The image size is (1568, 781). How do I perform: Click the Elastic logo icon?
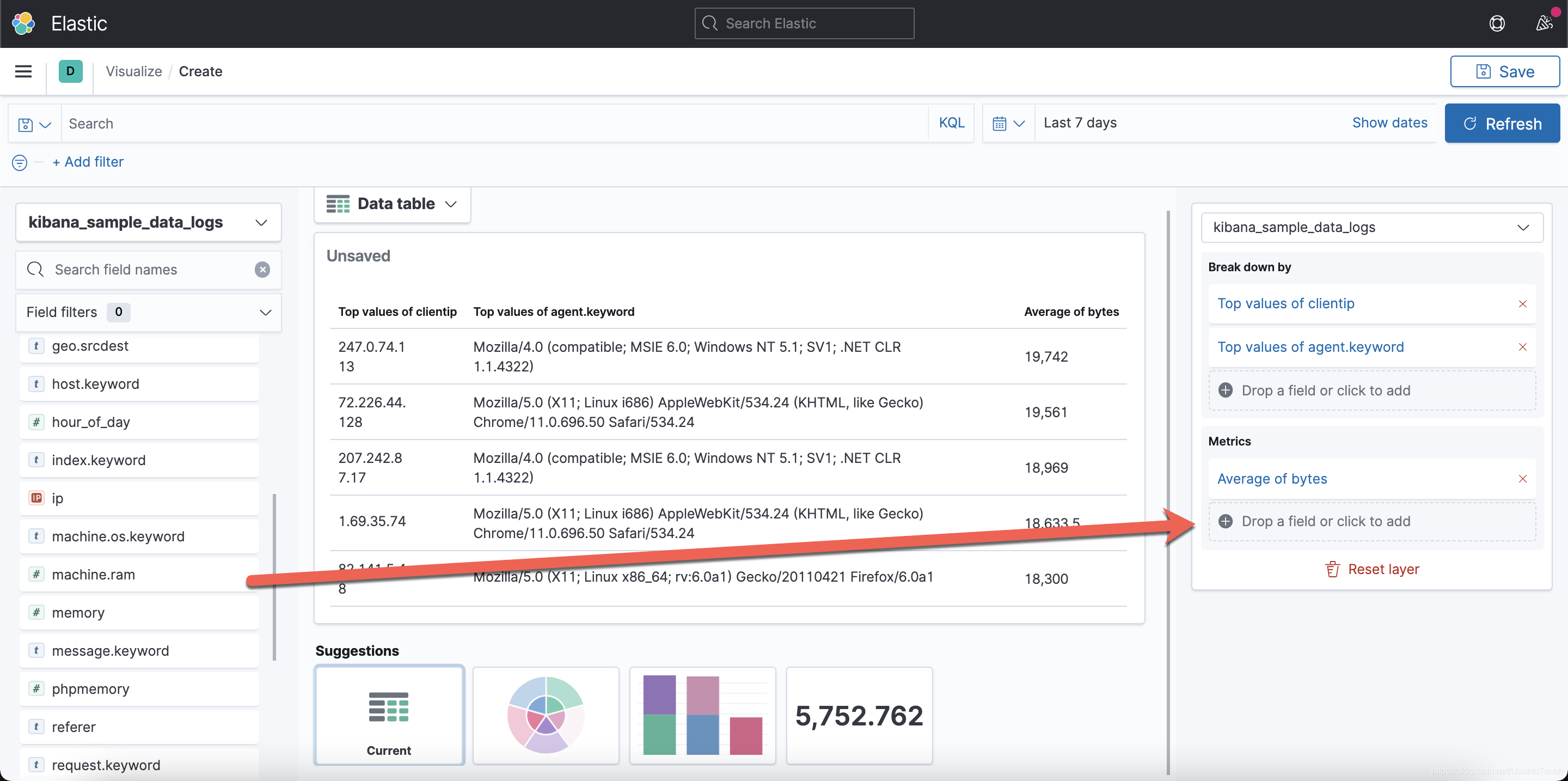click(x=23, y=23)
